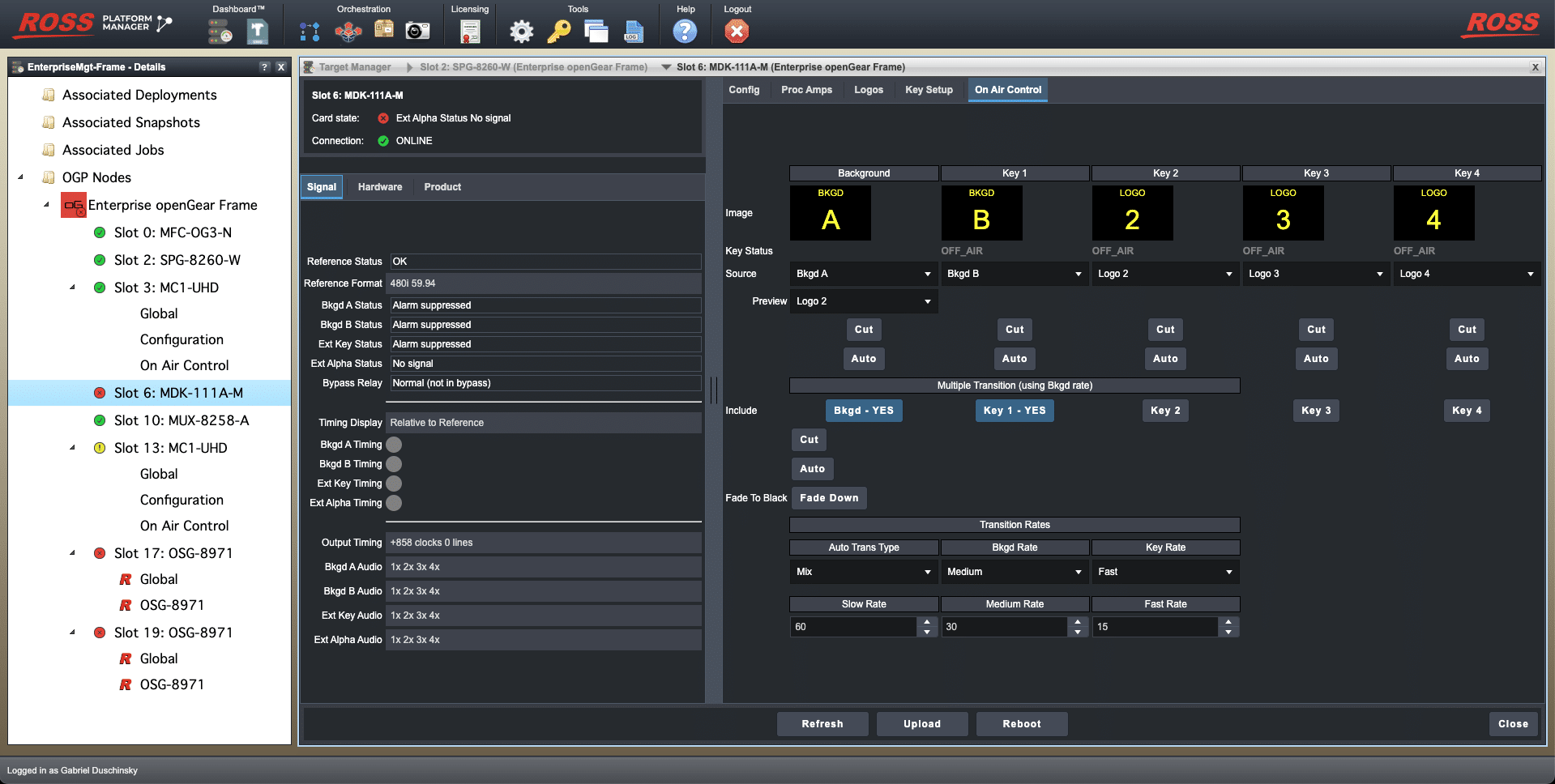Click the Cut button under Key 4
Viewport: 1555px width, 784px height.
pyautogui.click(x=1467, y=330)
